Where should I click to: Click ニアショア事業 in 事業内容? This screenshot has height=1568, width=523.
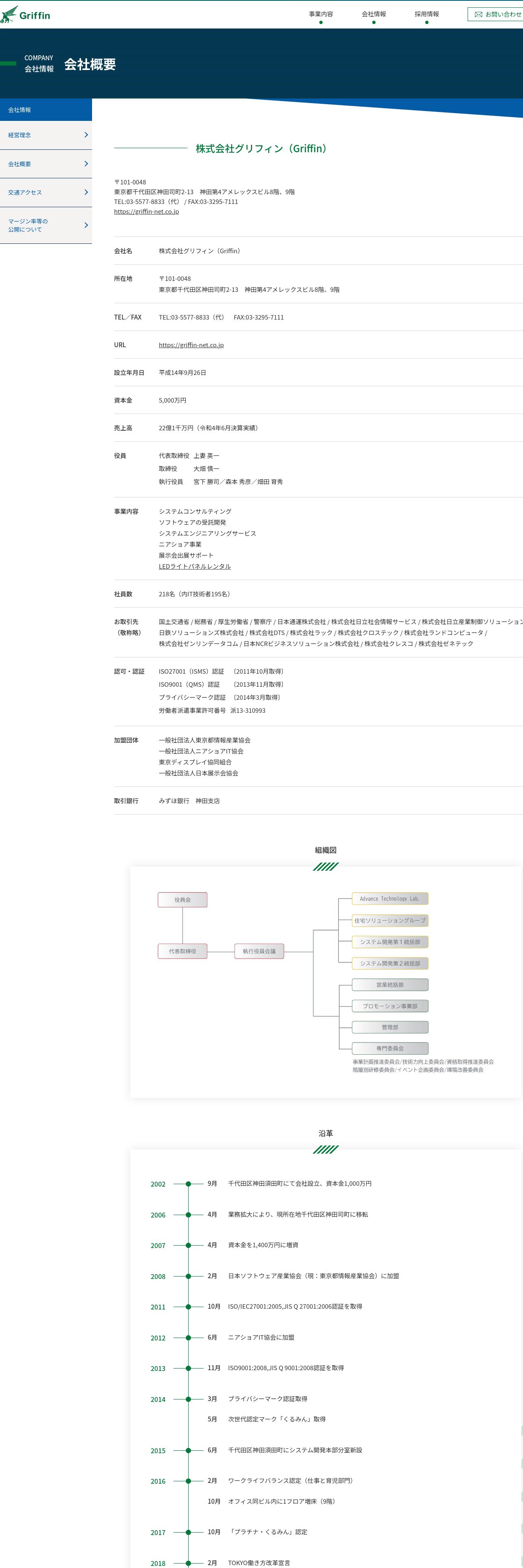180,545
